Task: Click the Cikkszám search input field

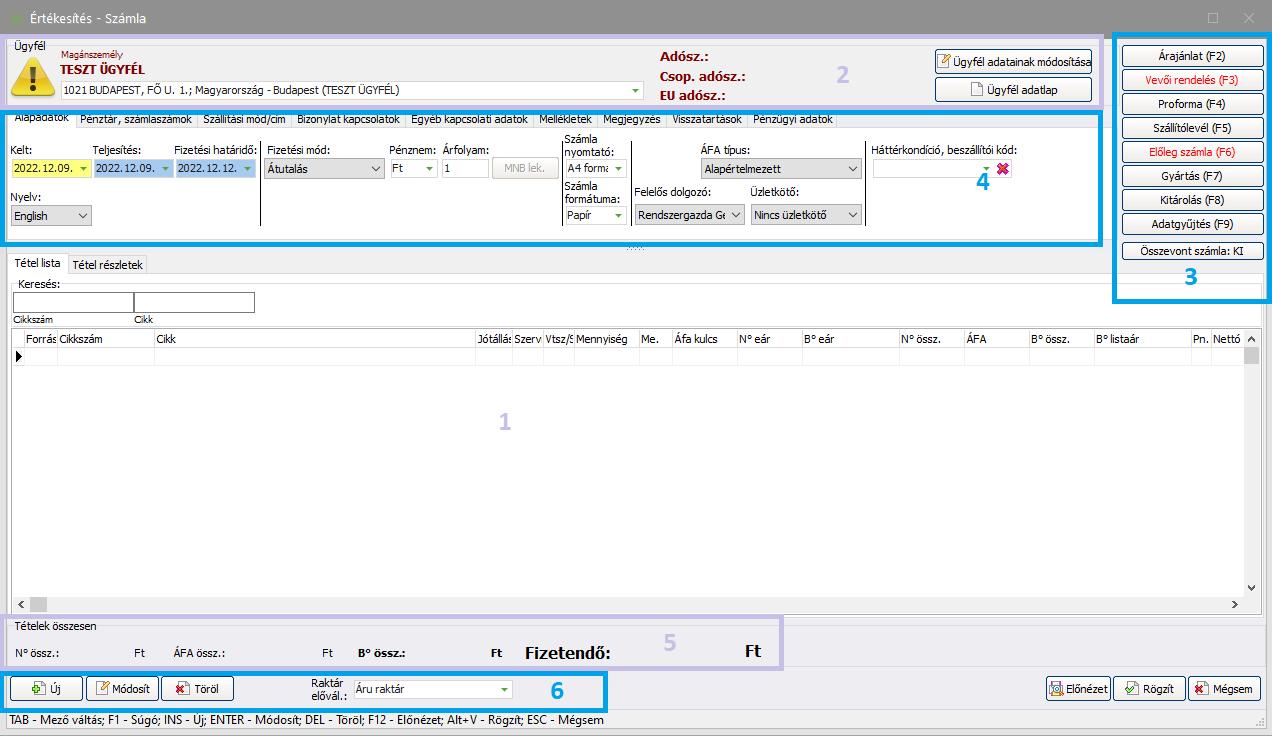Action: point(73,302)
